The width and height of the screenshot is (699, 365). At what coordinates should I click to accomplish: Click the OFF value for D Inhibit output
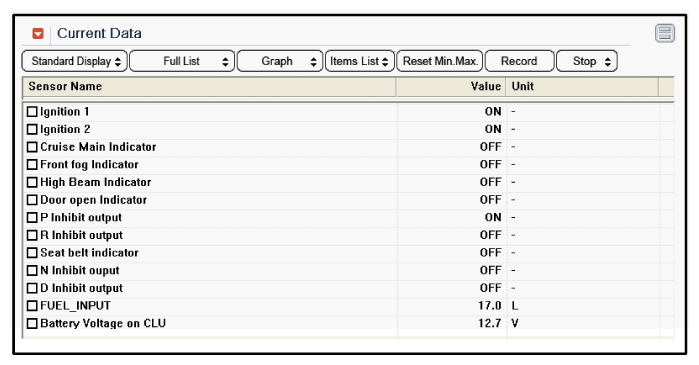click(x=491, y=288)
